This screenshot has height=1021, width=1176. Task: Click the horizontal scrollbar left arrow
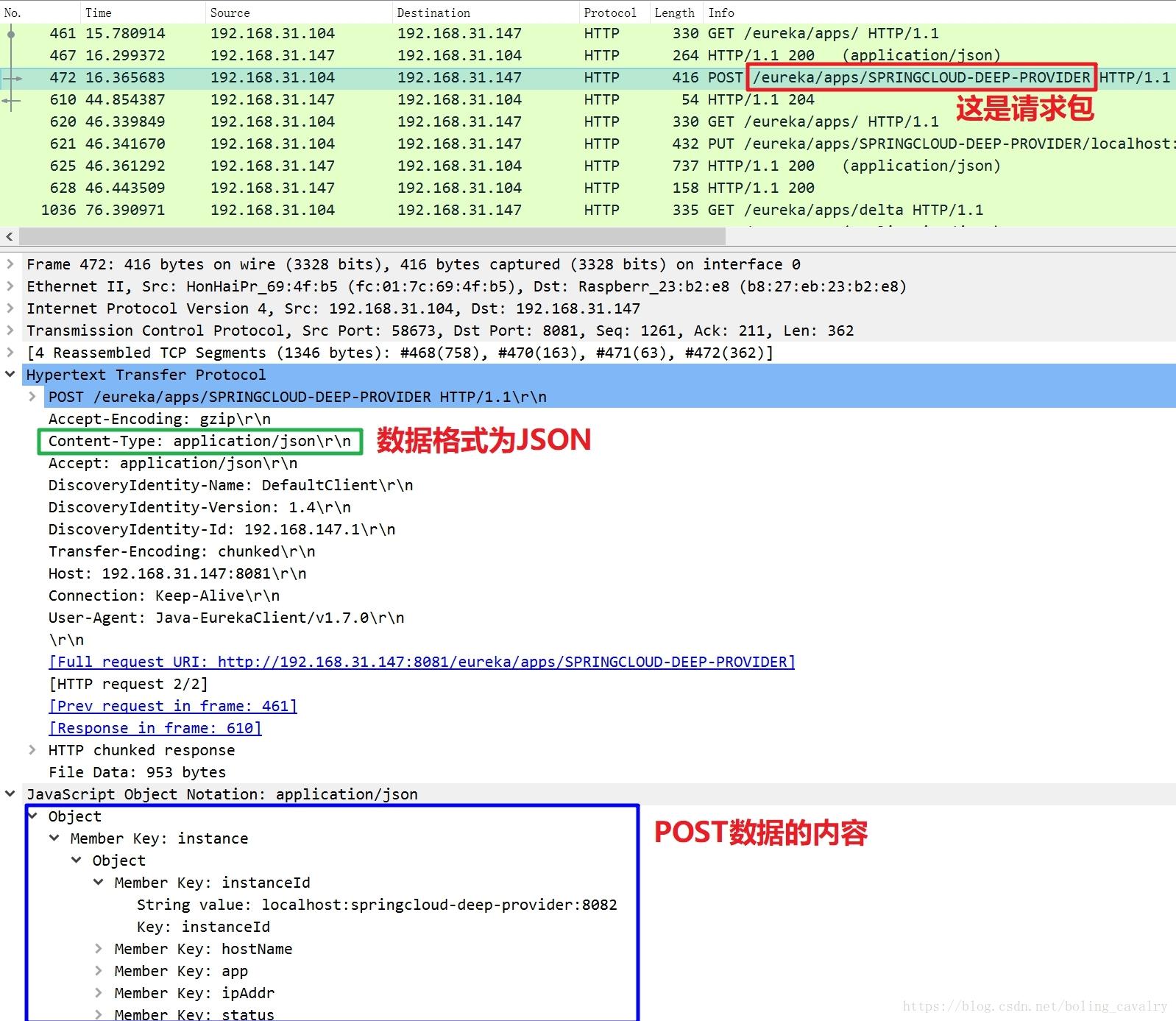point(10,236)
